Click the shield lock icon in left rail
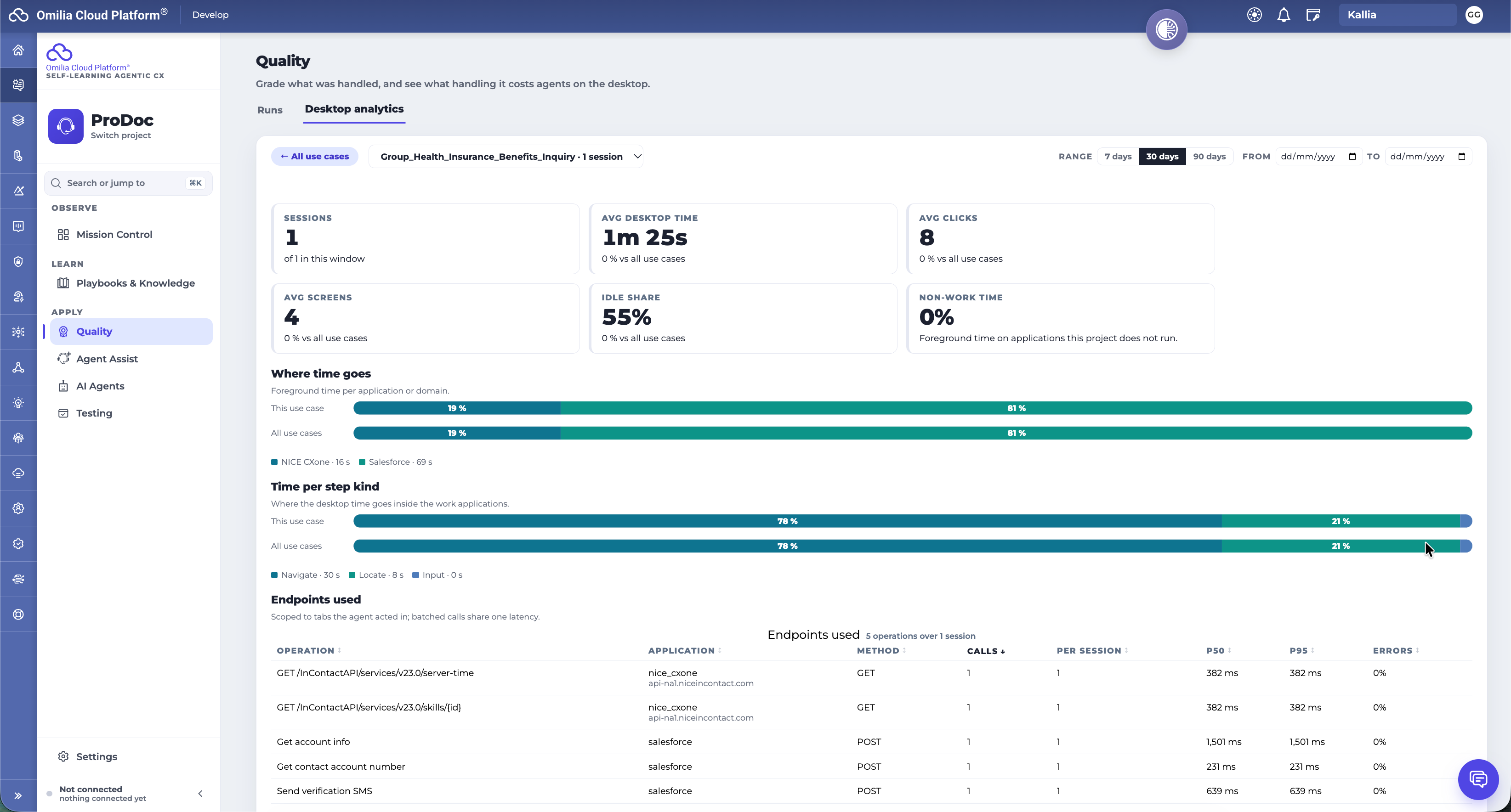 [x=18, y=261]
